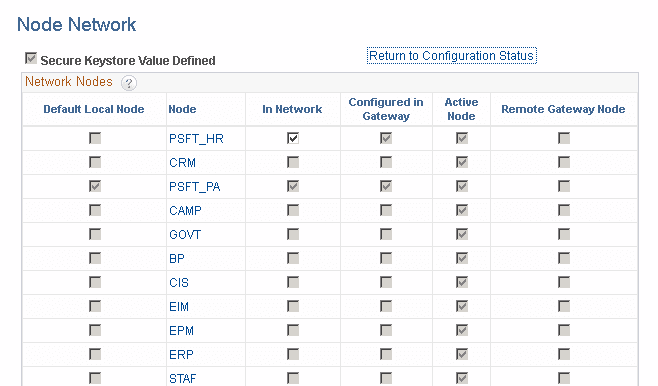Check Configured in Gateway for CRM
Viewport: 658px width, 386px height.
tap(386, 162)
